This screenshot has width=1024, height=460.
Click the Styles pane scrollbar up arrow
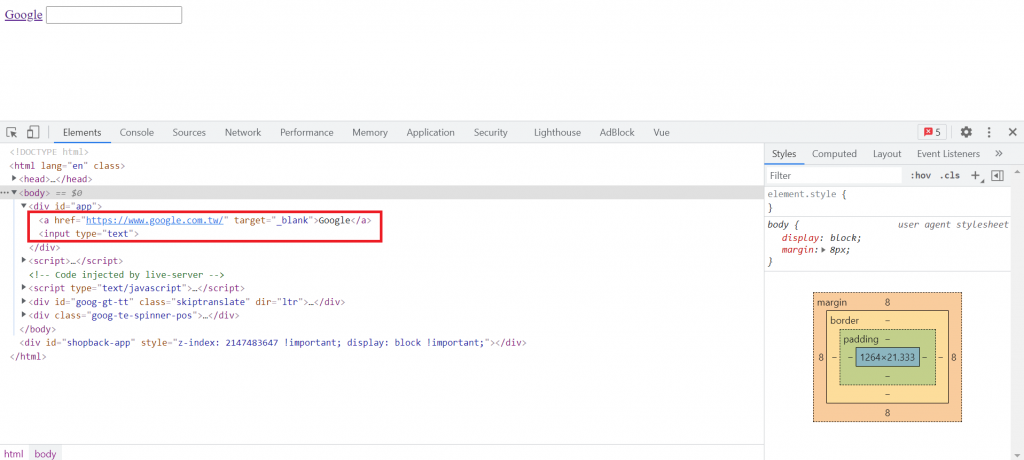1017,172
